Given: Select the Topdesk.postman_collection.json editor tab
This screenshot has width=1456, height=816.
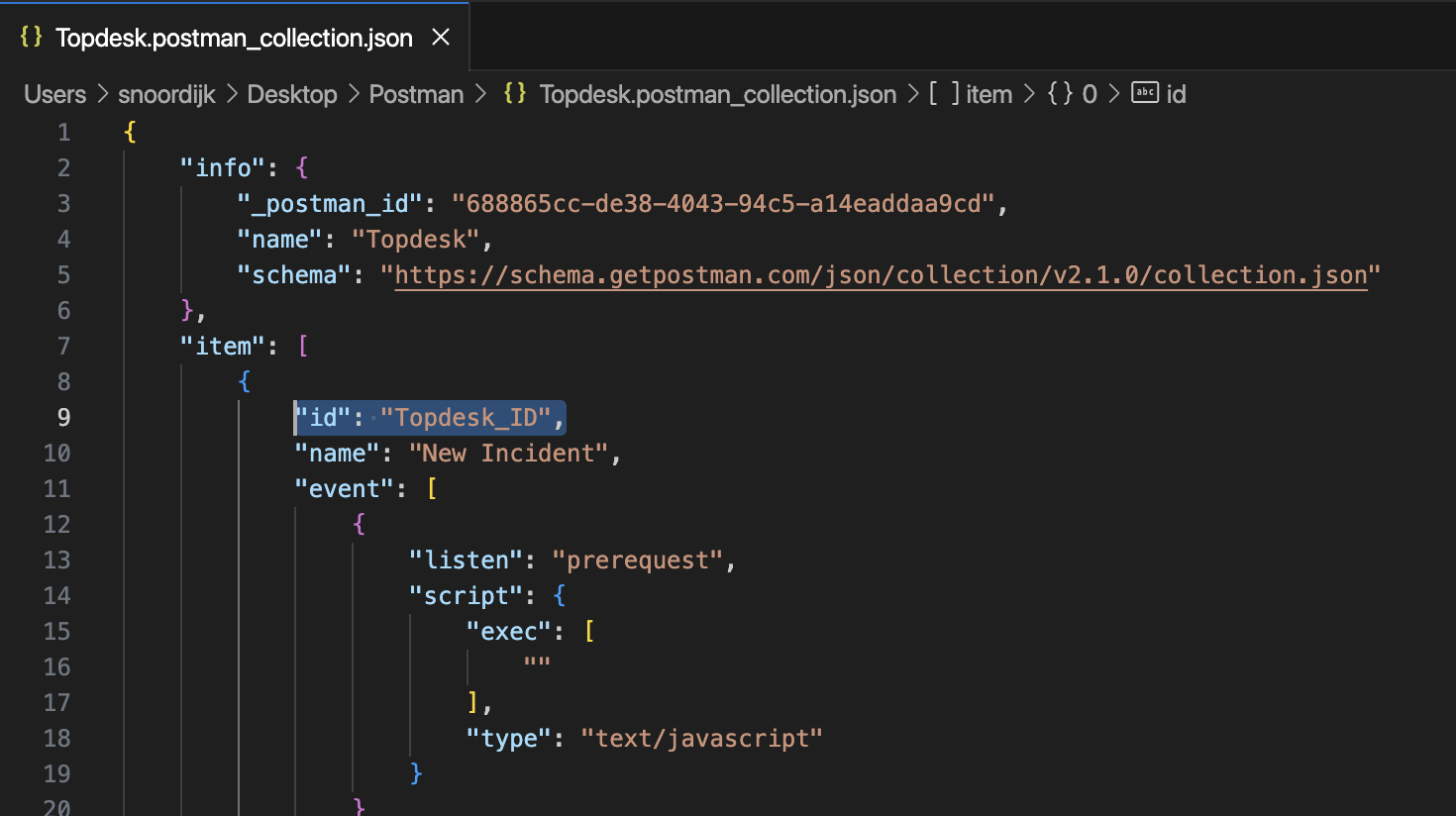Looking at the screenshot, I should [234, 38].
